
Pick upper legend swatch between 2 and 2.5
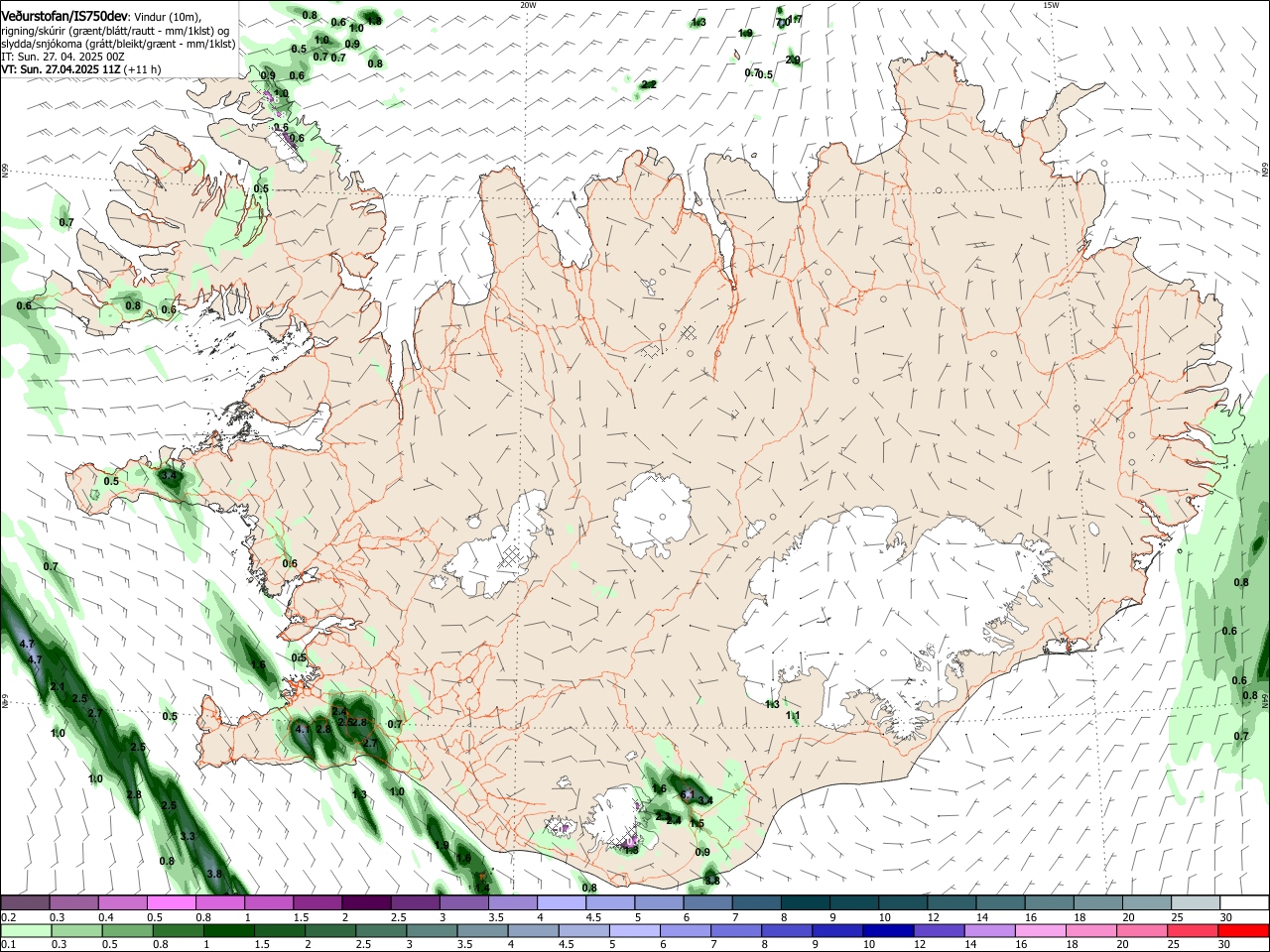point(366,902)
